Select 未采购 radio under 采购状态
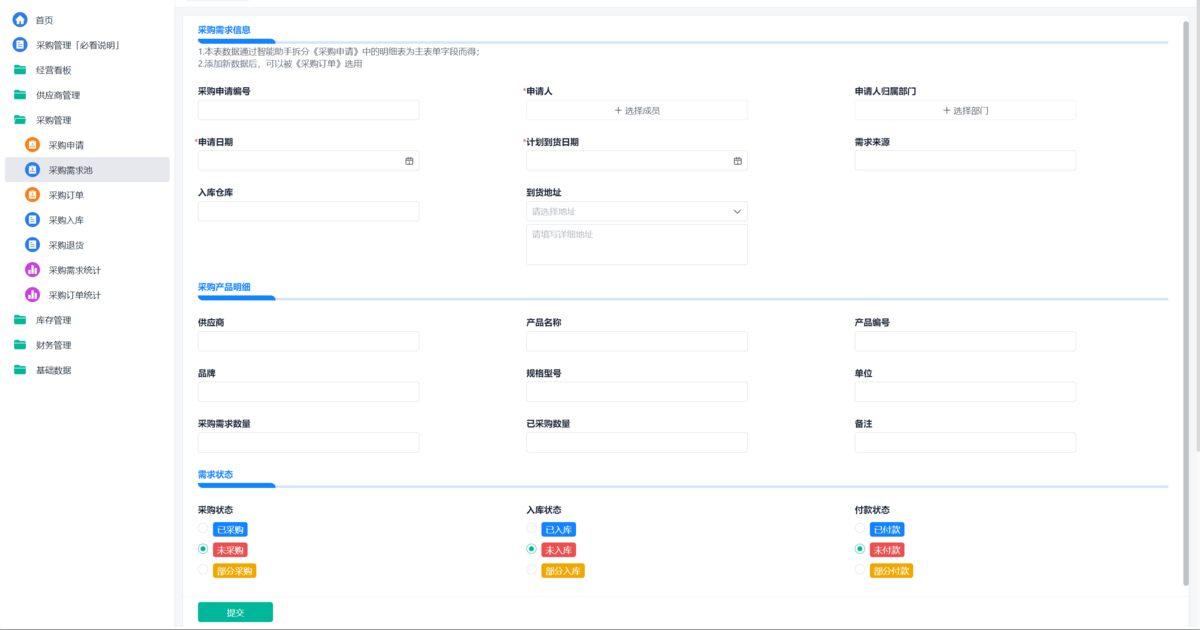 (x=203, y=549)
